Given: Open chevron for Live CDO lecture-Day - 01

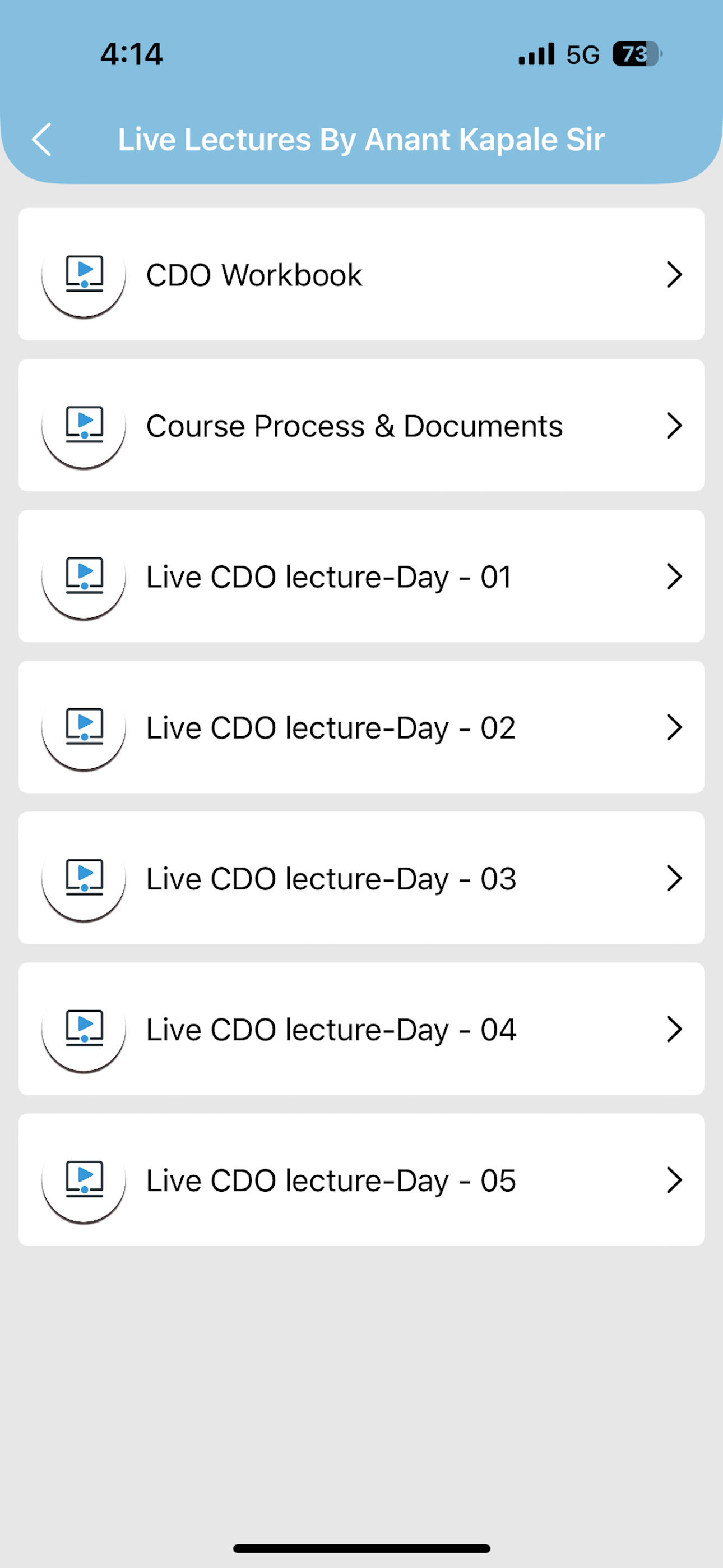Looking at the screenshot, I should (x=674, y=577).
